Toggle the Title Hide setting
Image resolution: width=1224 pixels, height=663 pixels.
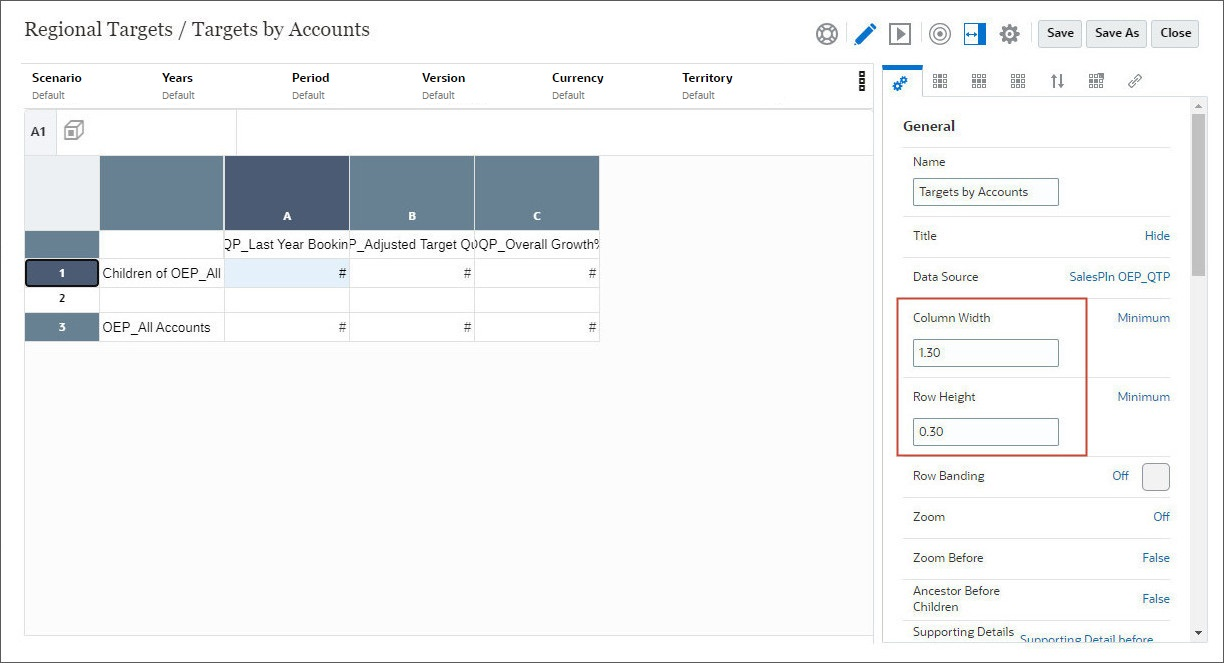pos(1157,236)
